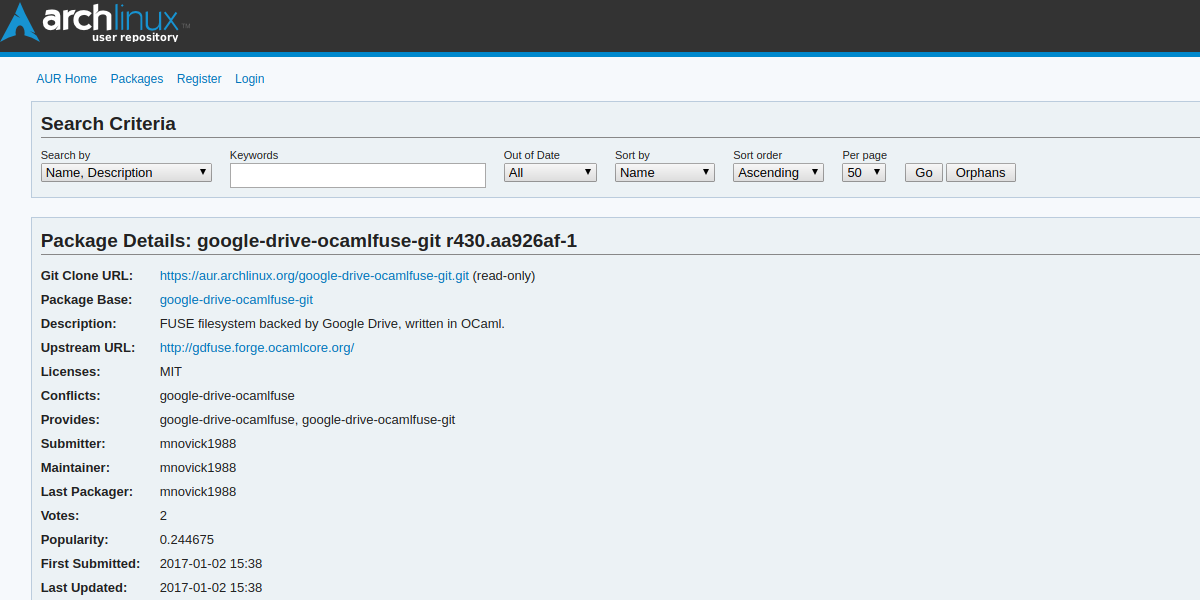Select the Last Updated date value
Screen dimensions: 1200x600
[211, 588]
